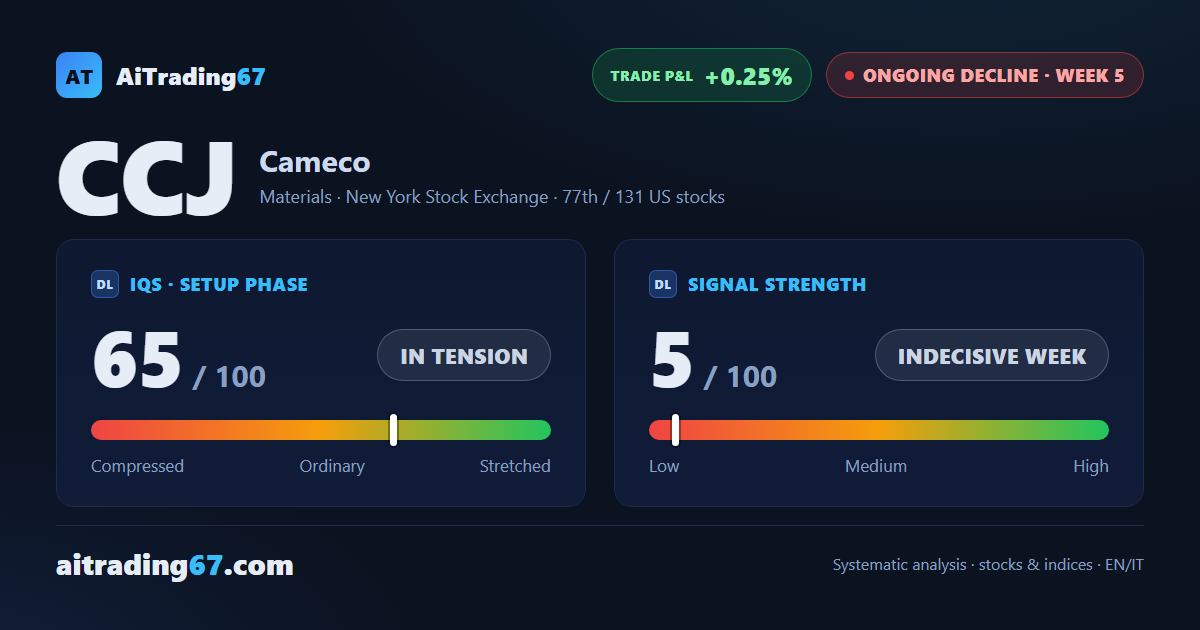Screen dimensions: 1200x630
Task: Click the red dot in Ongoing Decline badge
Action: coord(849,75)
